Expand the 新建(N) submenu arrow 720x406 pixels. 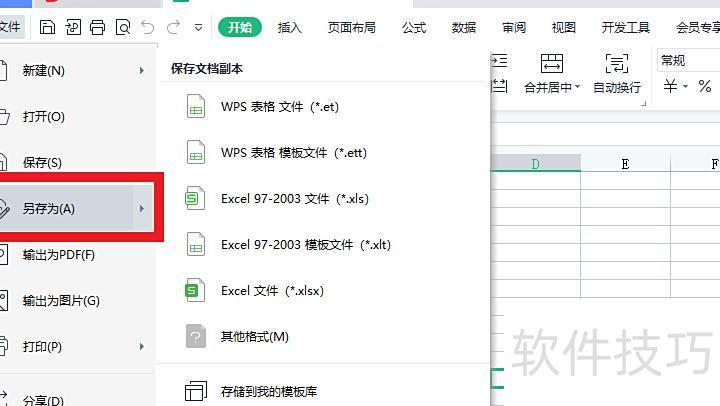[142, 71]
